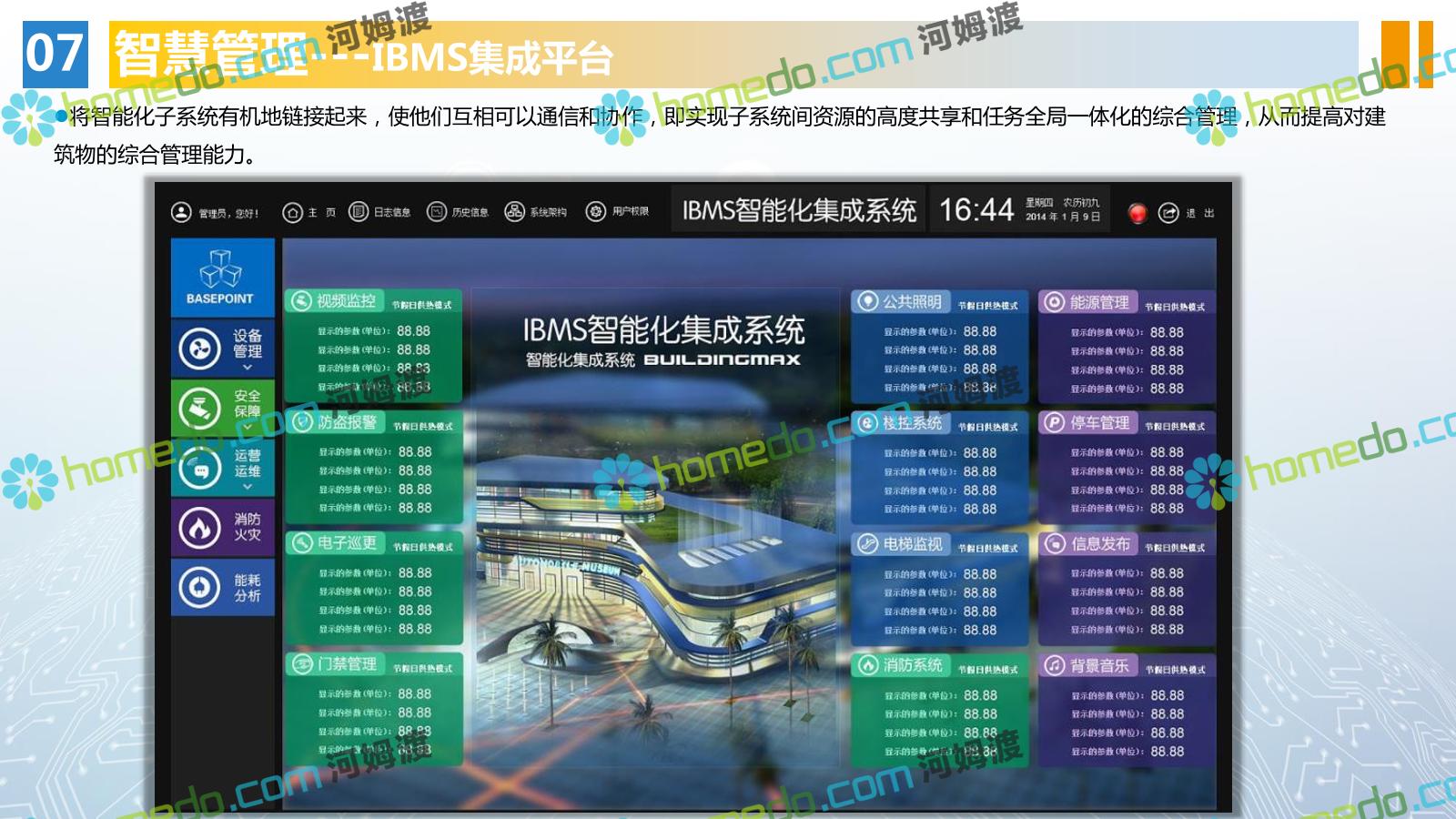This screenshot has width=1456, height=819.
Task: Expand the 安全保障 submenu chevron
Action: pos(247,427)
